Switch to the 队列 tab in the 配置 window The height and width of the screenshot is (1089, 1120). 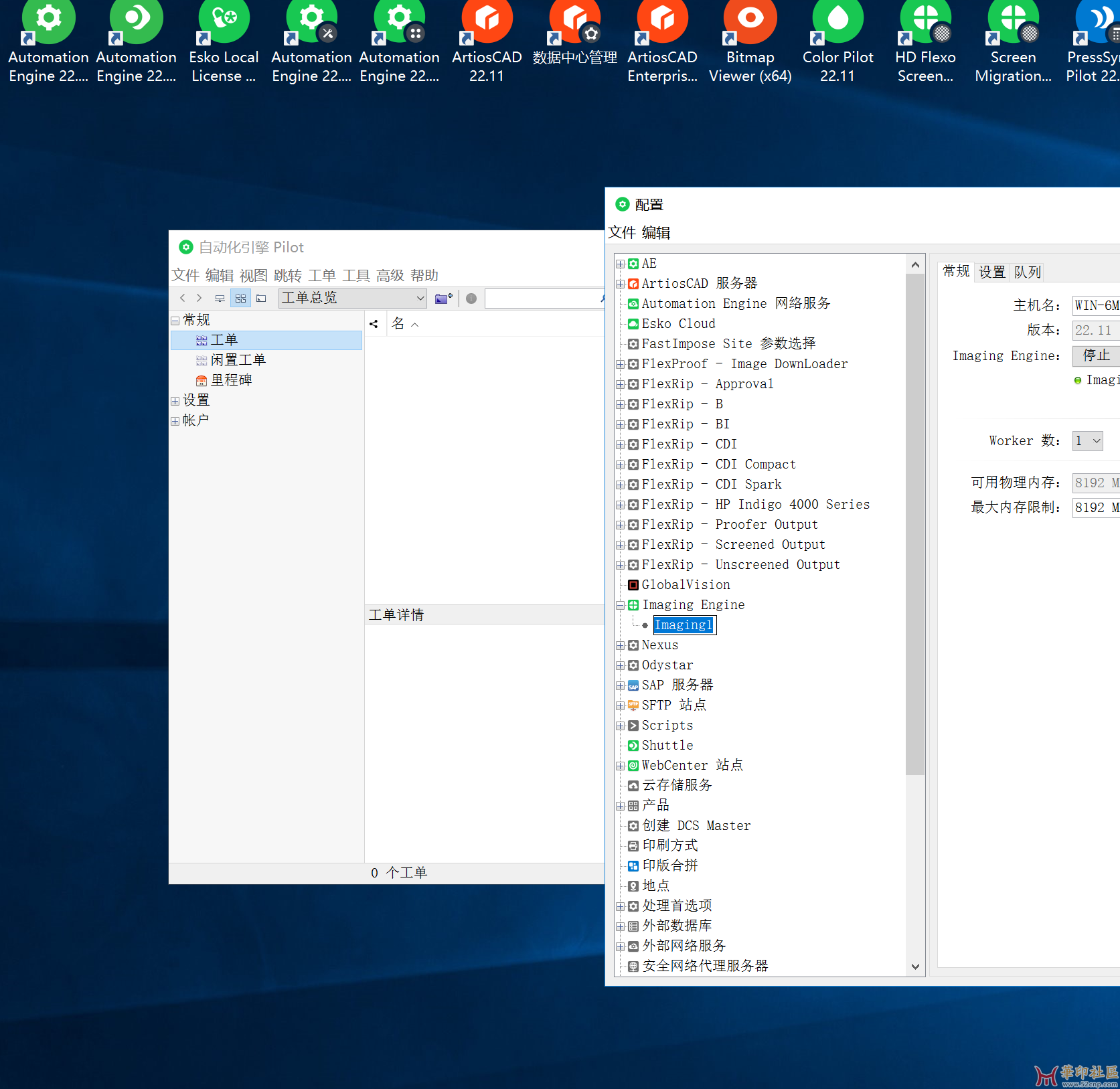point(1027,272)
